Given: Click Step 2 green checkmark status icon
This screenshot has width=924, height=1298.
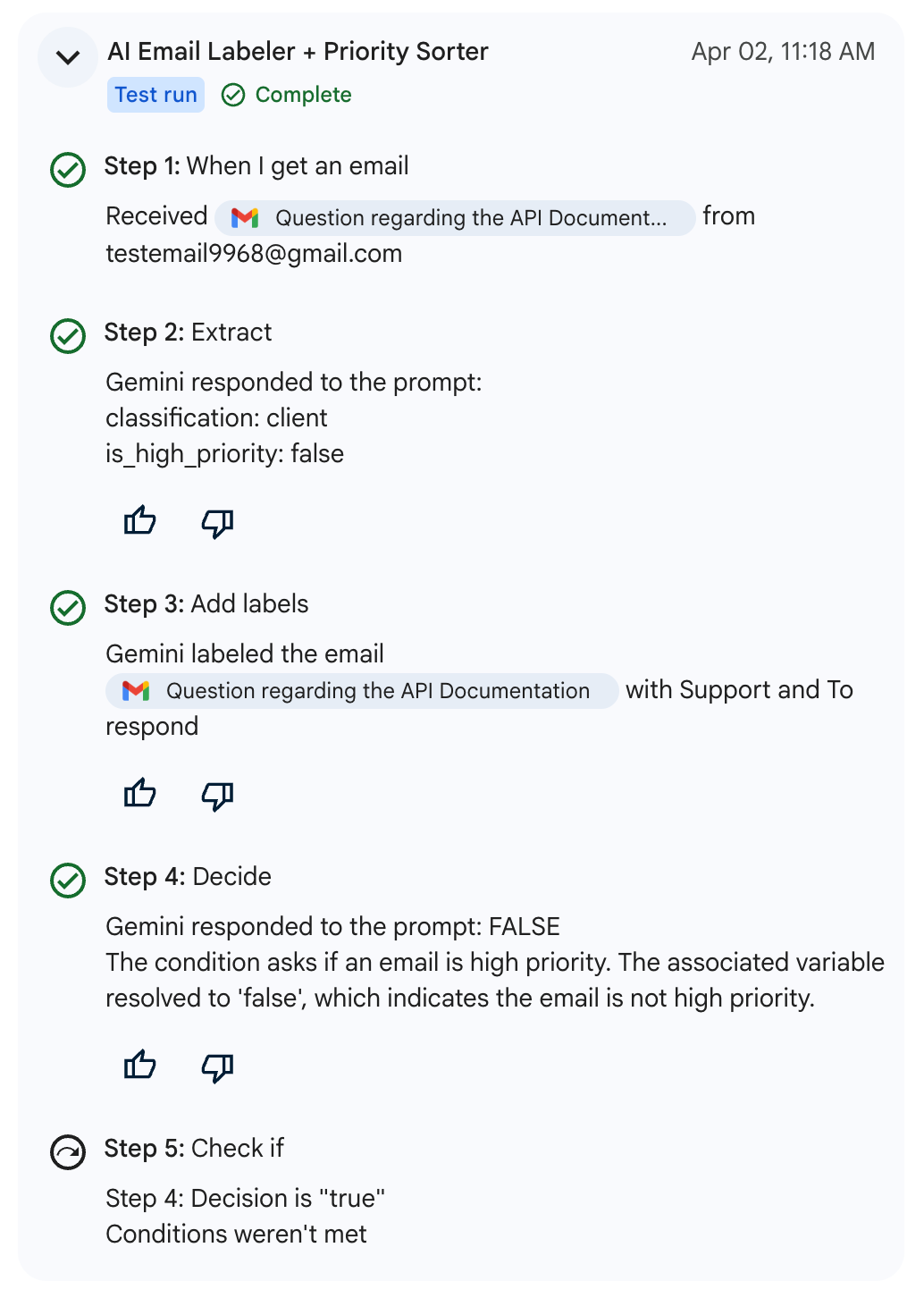Looking at the screenshot, I should (x=68, y=336).
